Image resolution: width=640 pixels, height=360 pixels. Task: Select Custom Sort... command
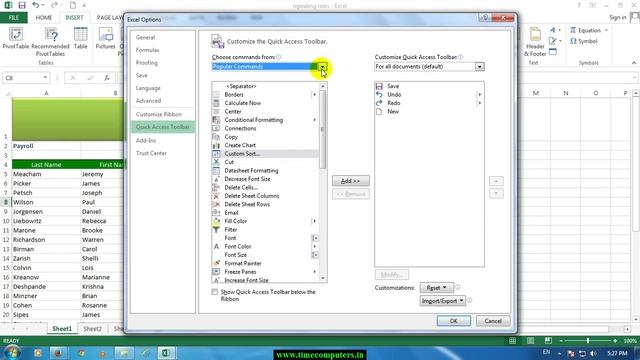pos(265,154)
